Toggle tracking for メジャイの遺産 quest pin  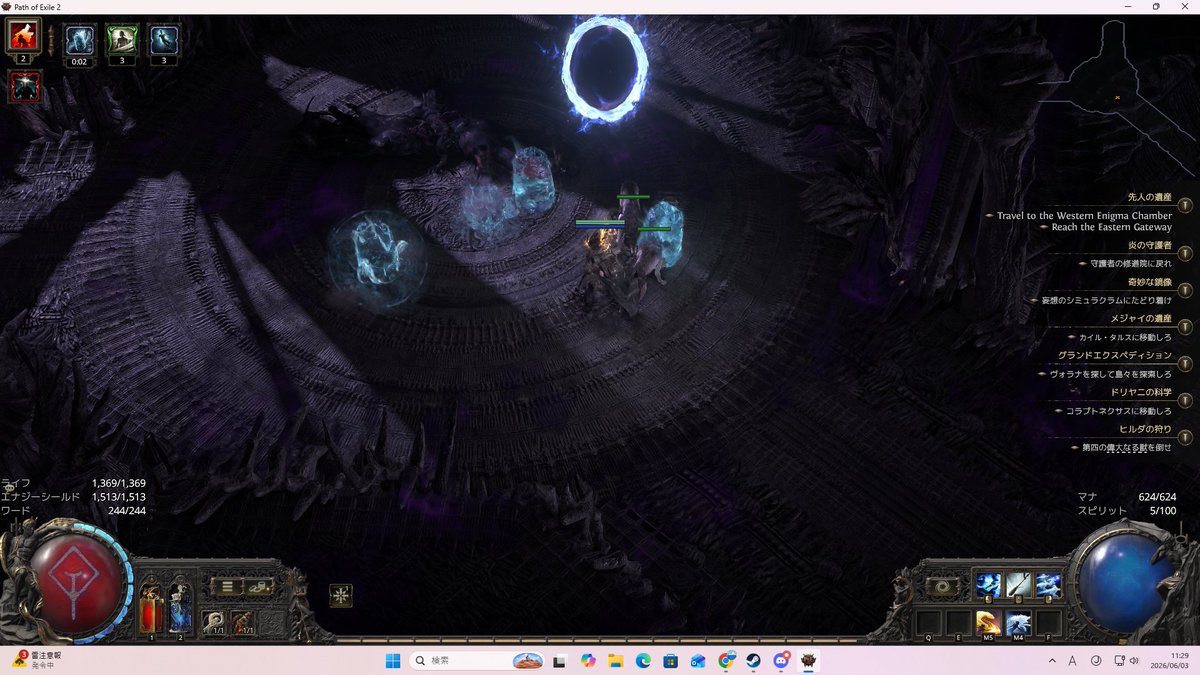click(x=1185, y=326)
